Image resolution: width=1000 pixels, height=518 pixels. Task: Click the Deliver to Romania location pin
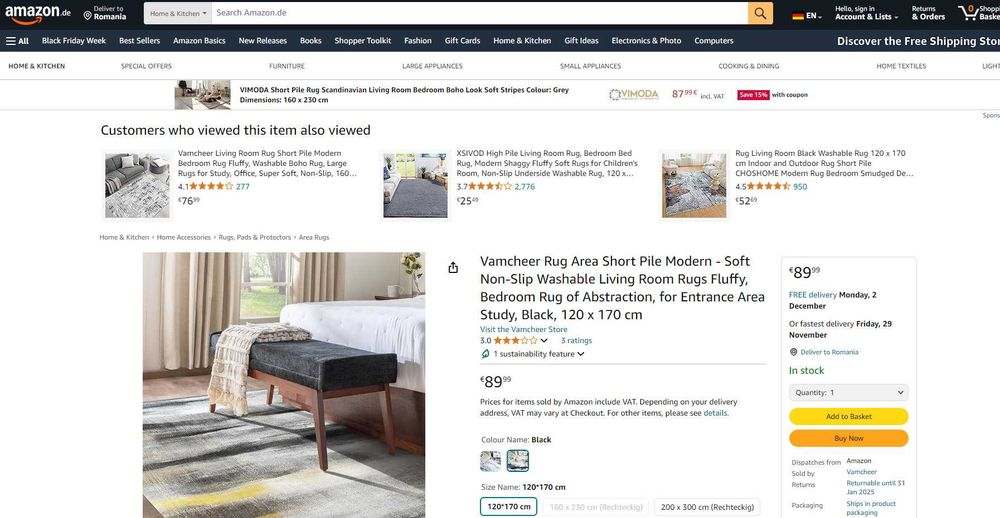pyautogui.click(x=87, y=15)
